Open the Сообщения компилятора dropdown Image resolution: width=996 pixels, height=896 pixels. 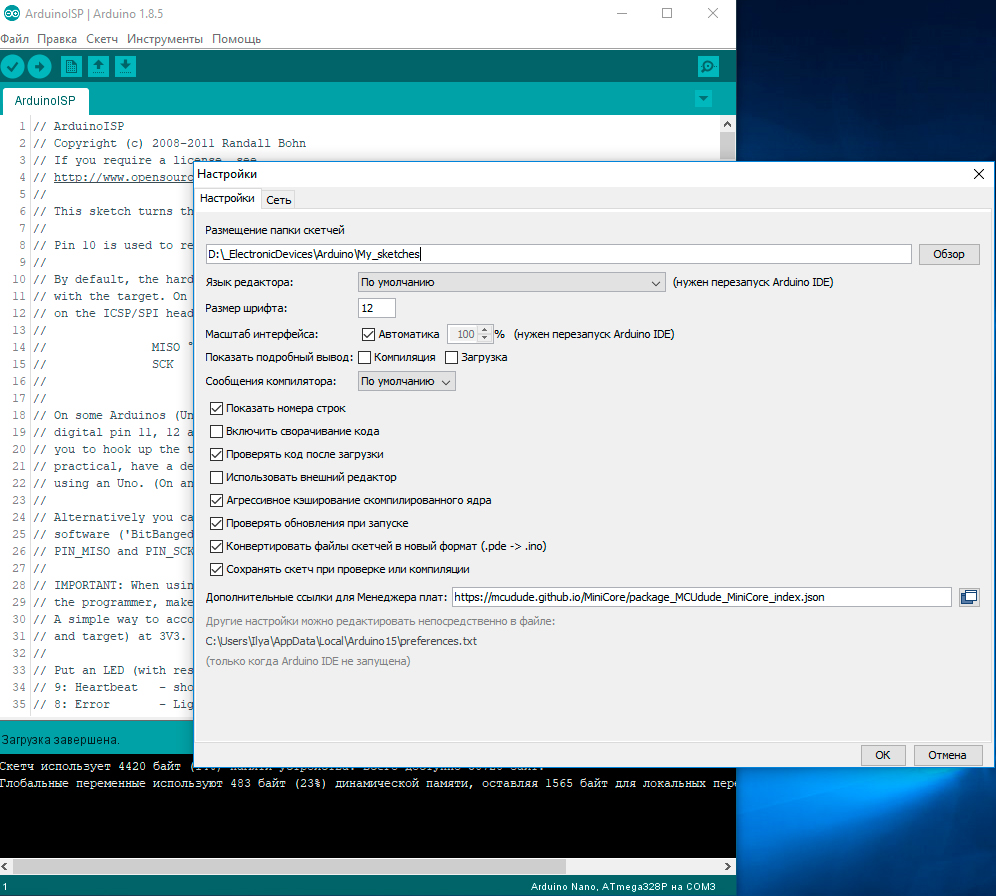coord(406,381)
